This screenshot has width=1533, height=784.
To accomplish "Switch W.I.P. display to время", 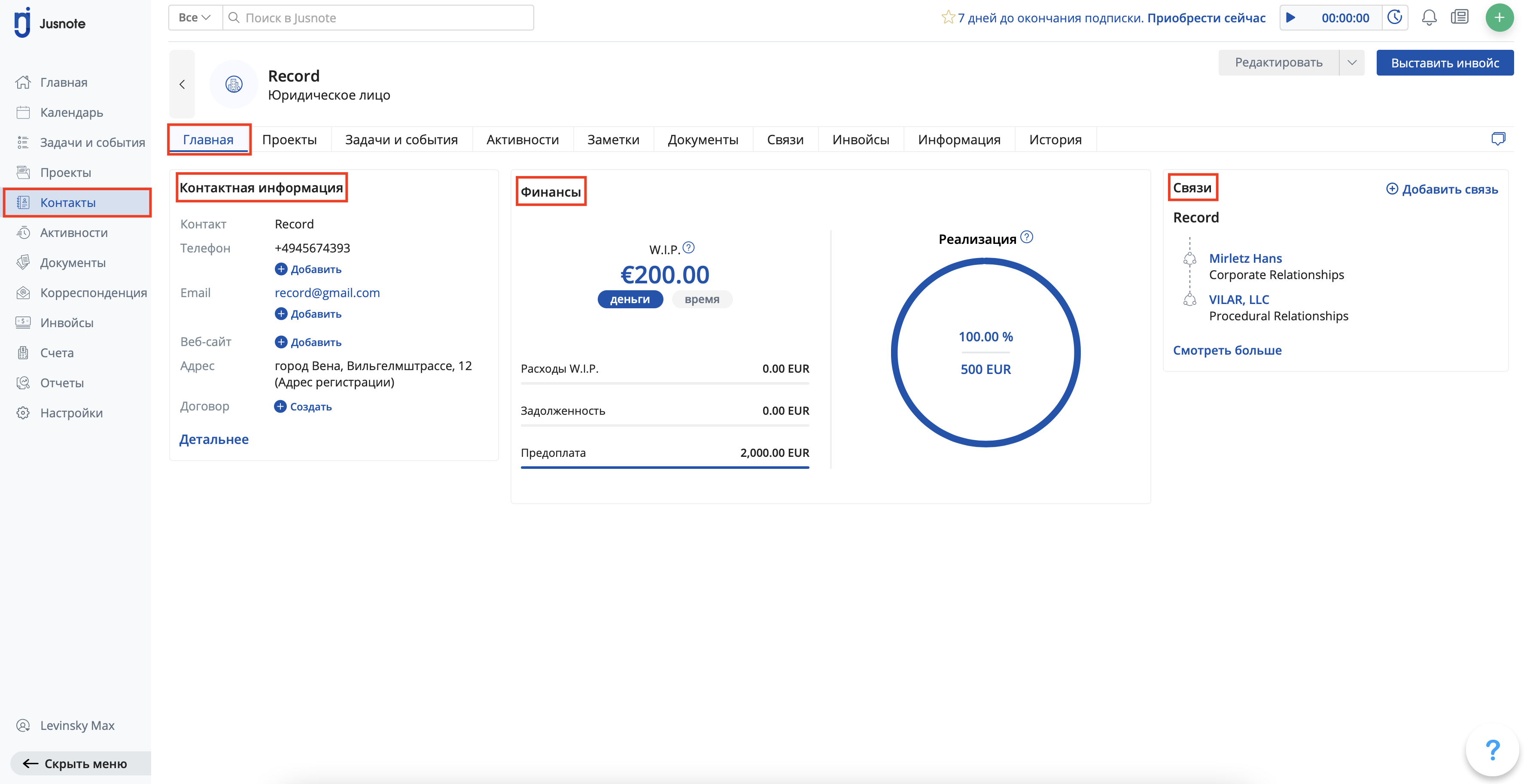I will (x=702, y=299).
